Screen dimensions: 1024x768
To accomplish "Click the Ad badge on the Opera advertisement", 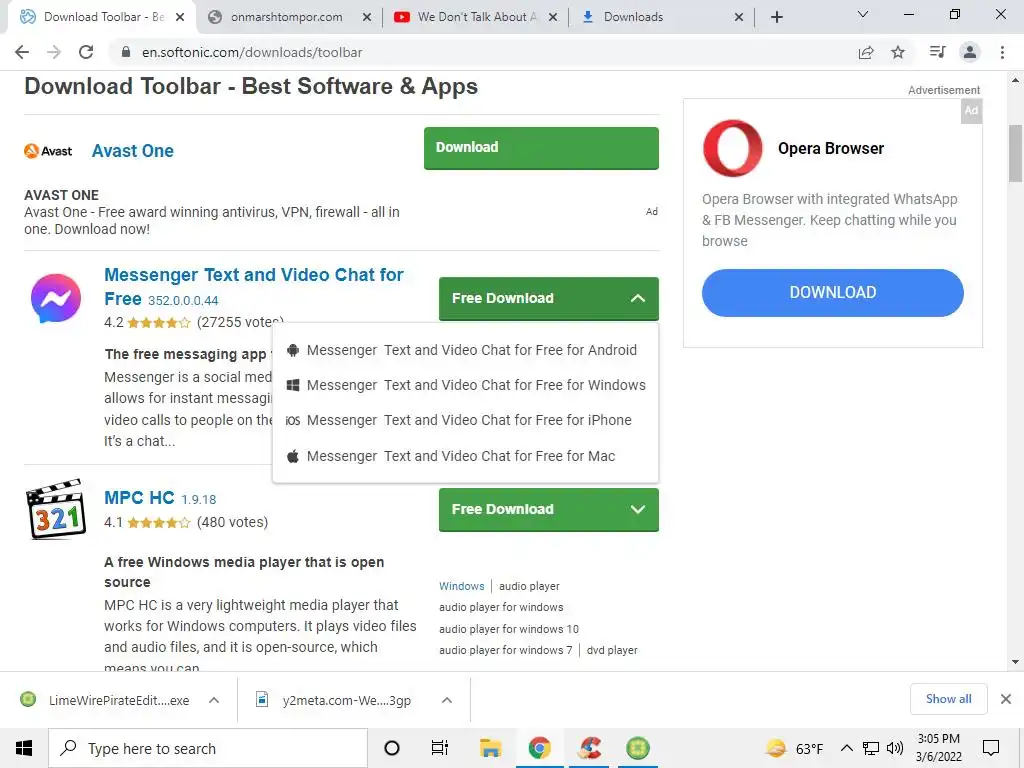I will (x=972, y=110).
